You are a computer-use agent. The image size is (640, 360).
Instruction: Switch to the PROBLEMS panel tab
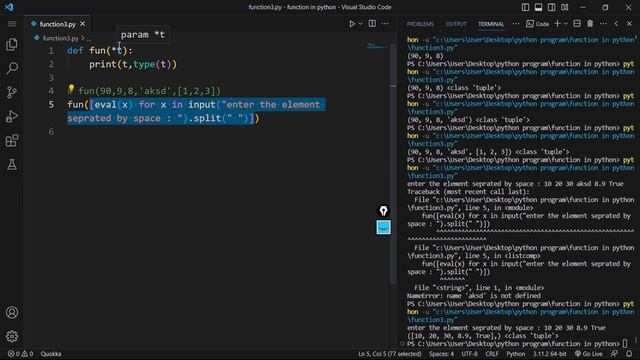coord(420,24)
